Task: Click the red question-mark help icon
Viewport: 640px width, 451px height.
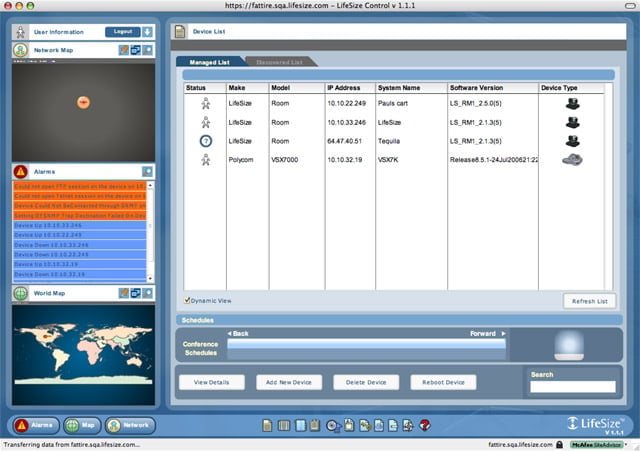Action: (425, 425)
